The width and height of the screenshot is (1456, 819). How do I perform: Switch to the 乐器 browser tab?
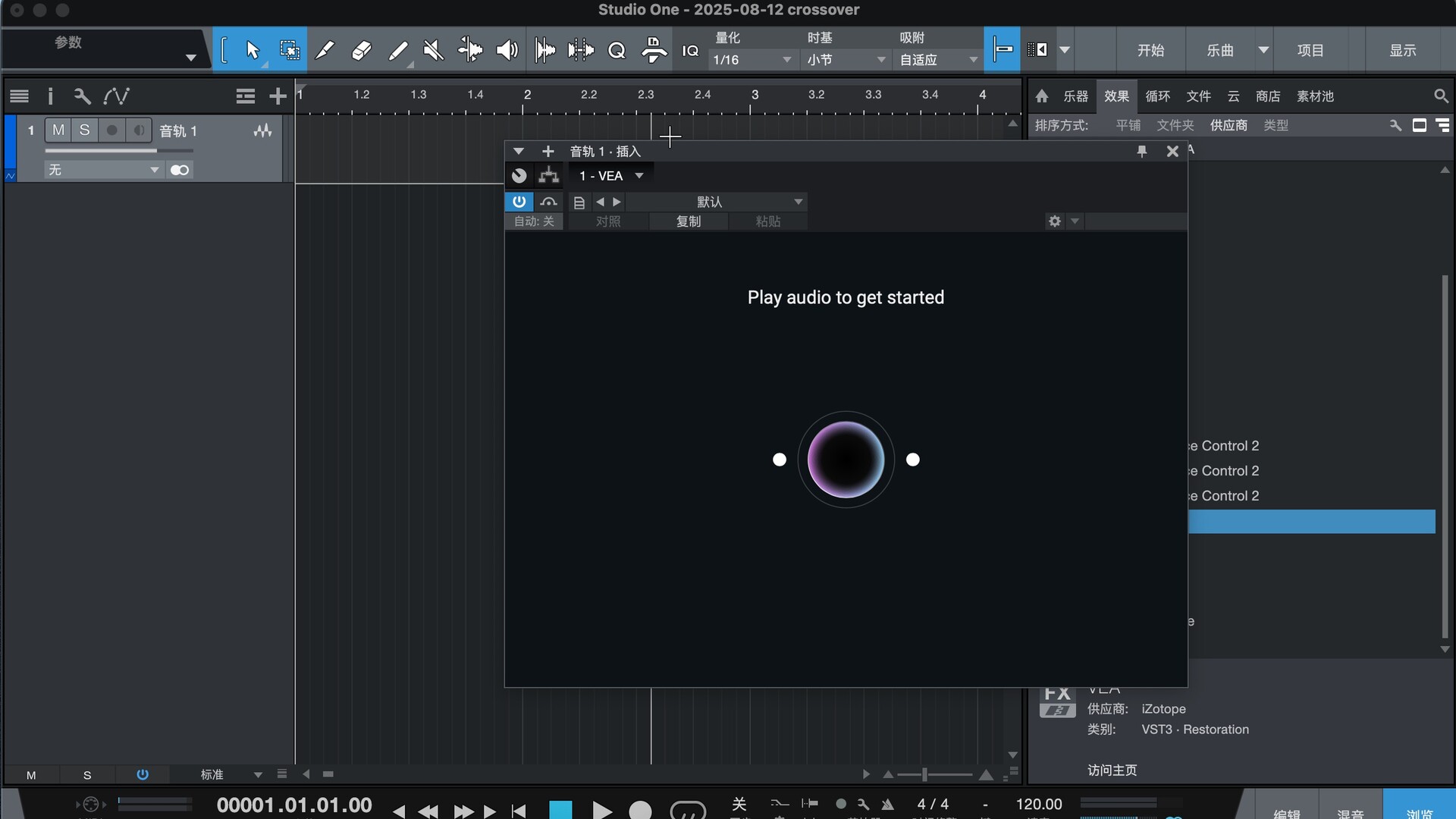[1075, 96]
